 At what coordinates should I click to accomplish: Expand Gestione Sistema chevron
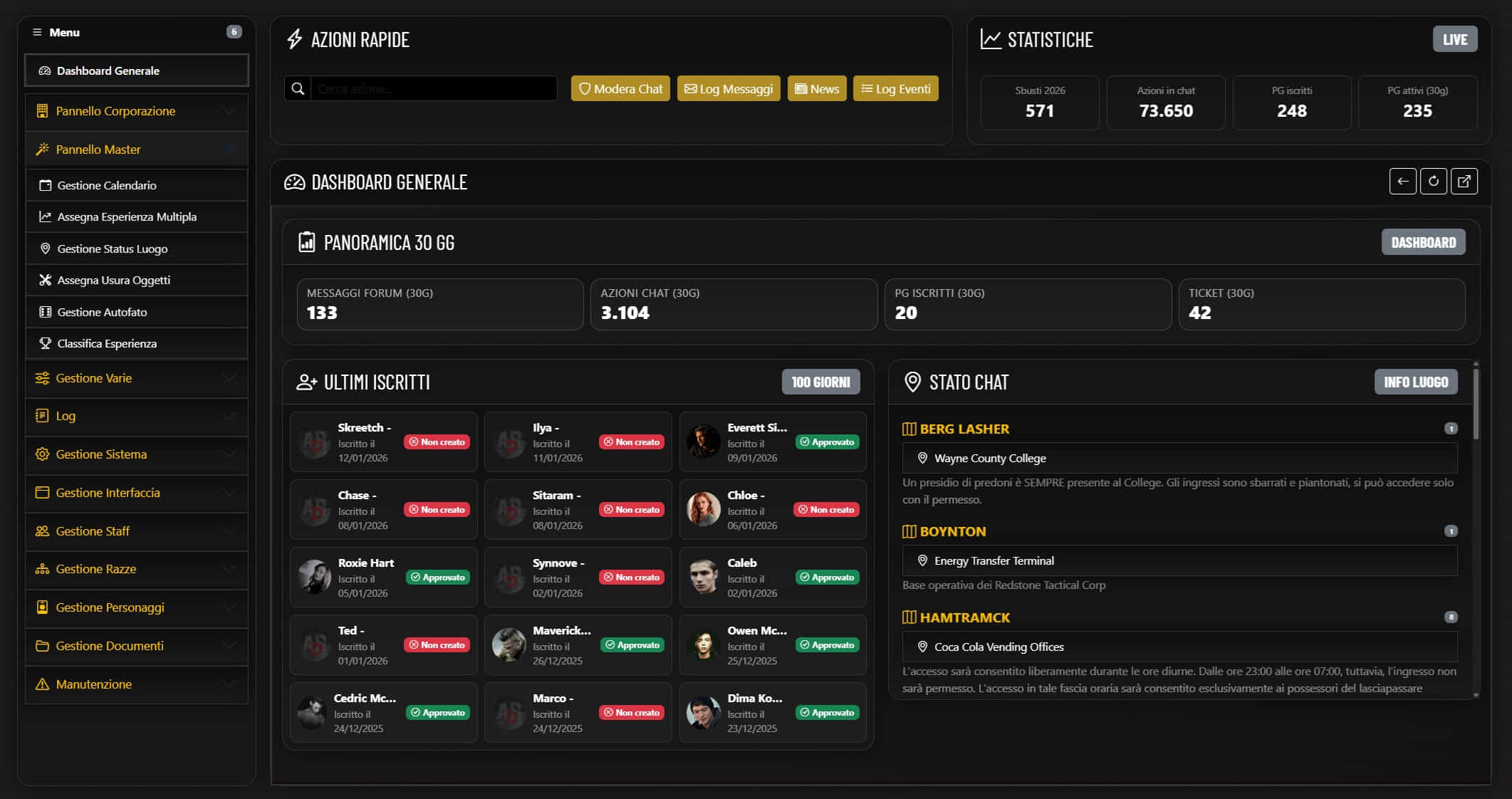(229, 454)
